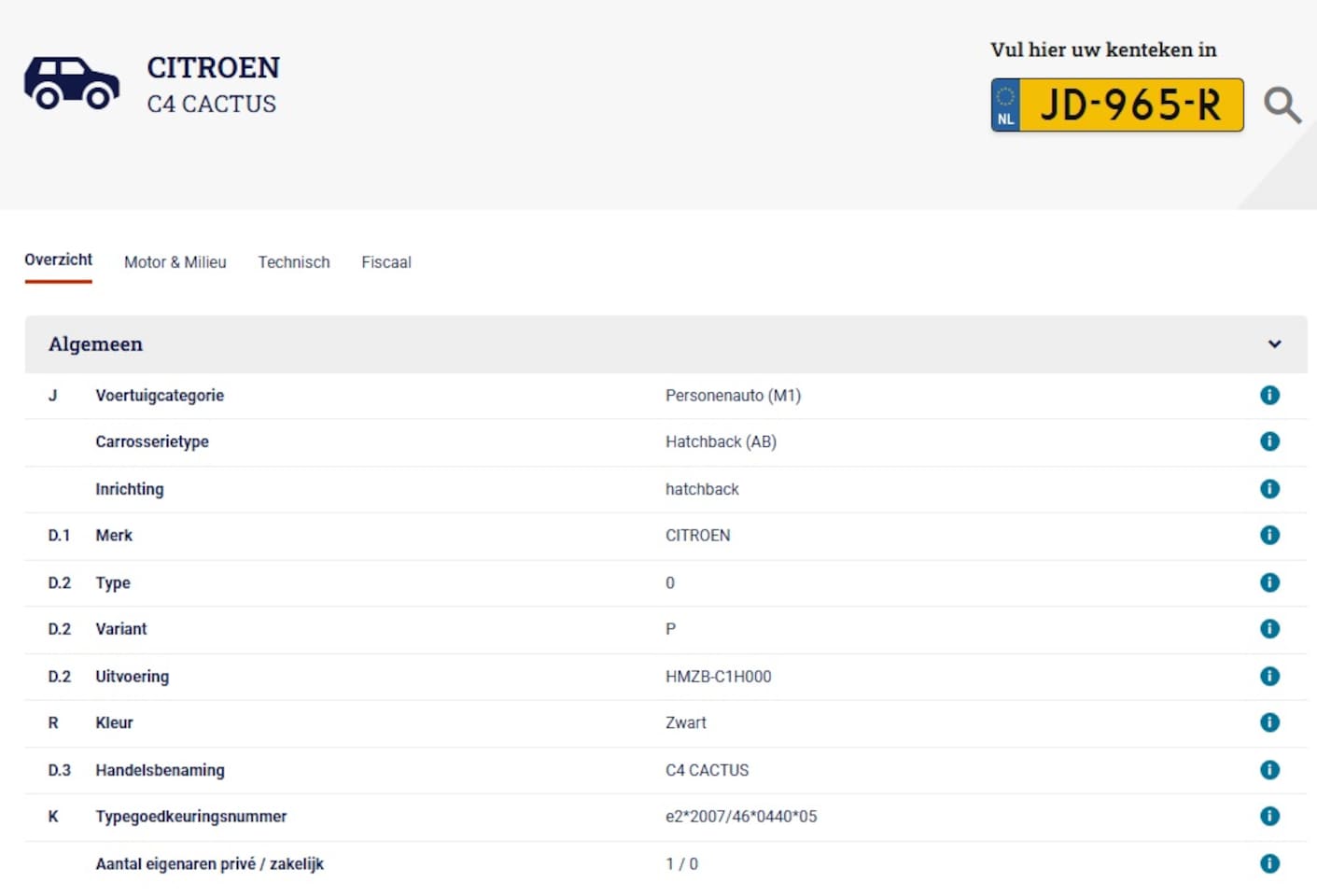Collapse the Algemeen section chevron
Screen dimensions: 1317x896
pos(1274,344)
